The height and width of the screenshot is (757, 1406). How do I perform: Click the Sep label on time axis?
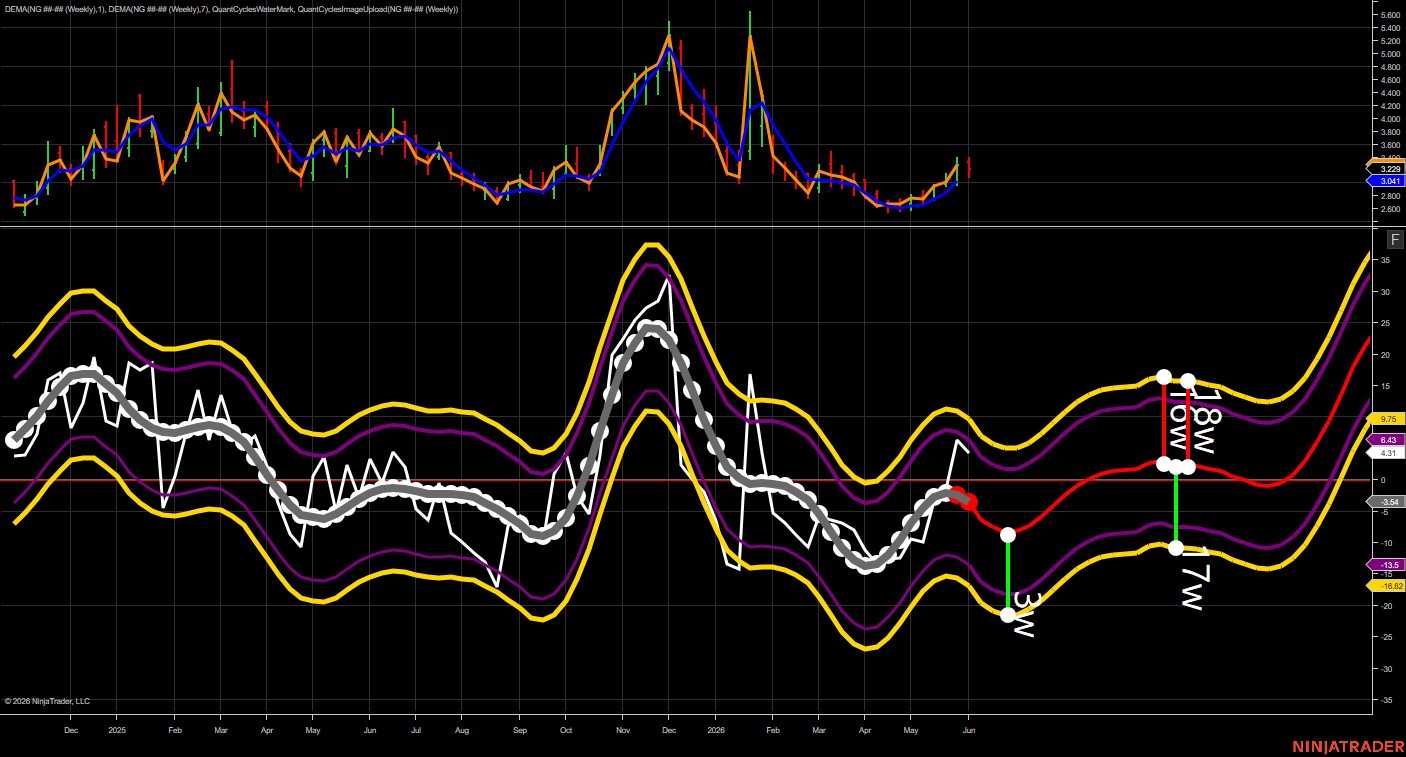pyautogui.click(x=519, y=731)
